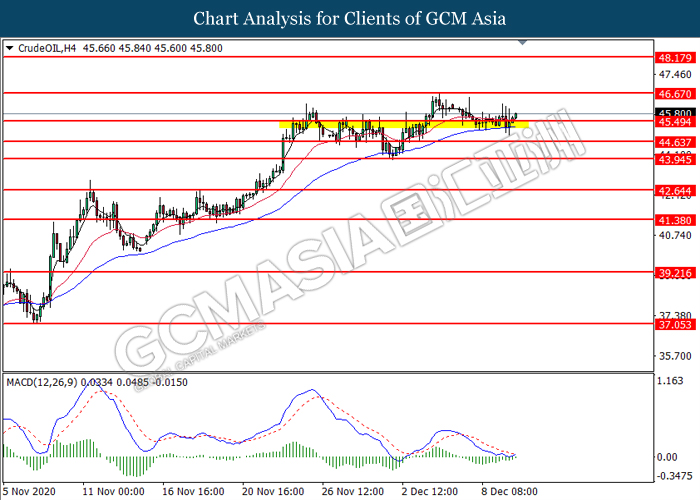Select the 42.644 red price level label
The image size is (700, 500).
pyautogui.click(x=675, y=191)
